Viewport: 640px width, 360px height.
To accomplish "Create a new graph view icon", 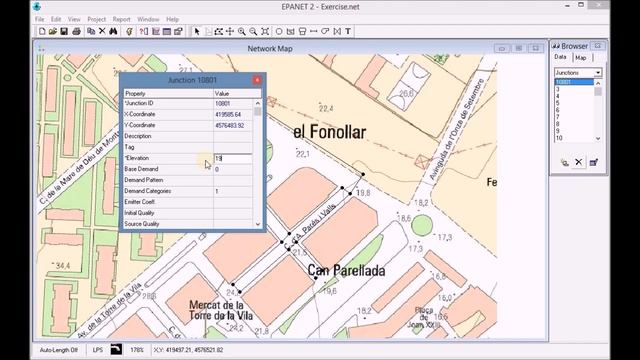I will 156,31.
